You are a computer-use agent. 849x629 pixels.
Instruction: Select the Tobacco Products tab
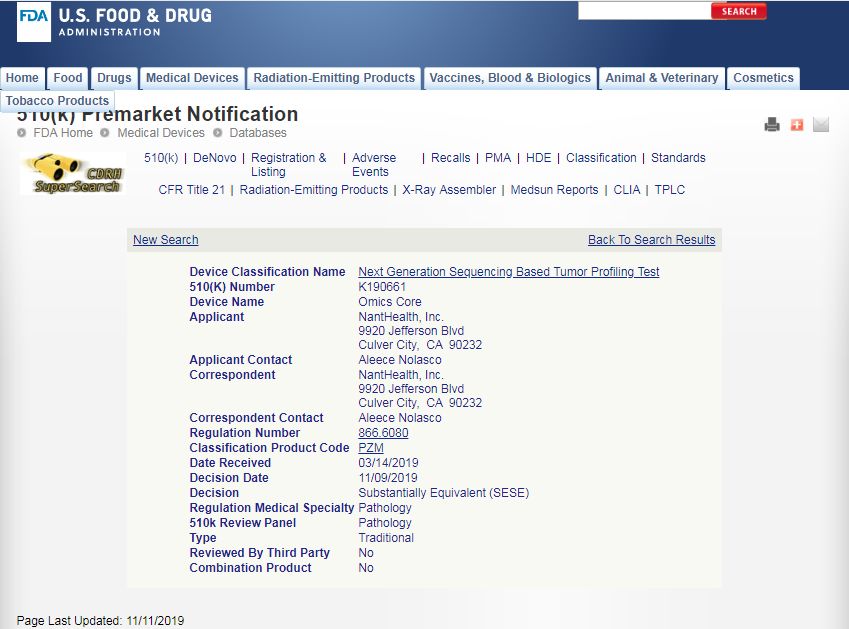57,101
